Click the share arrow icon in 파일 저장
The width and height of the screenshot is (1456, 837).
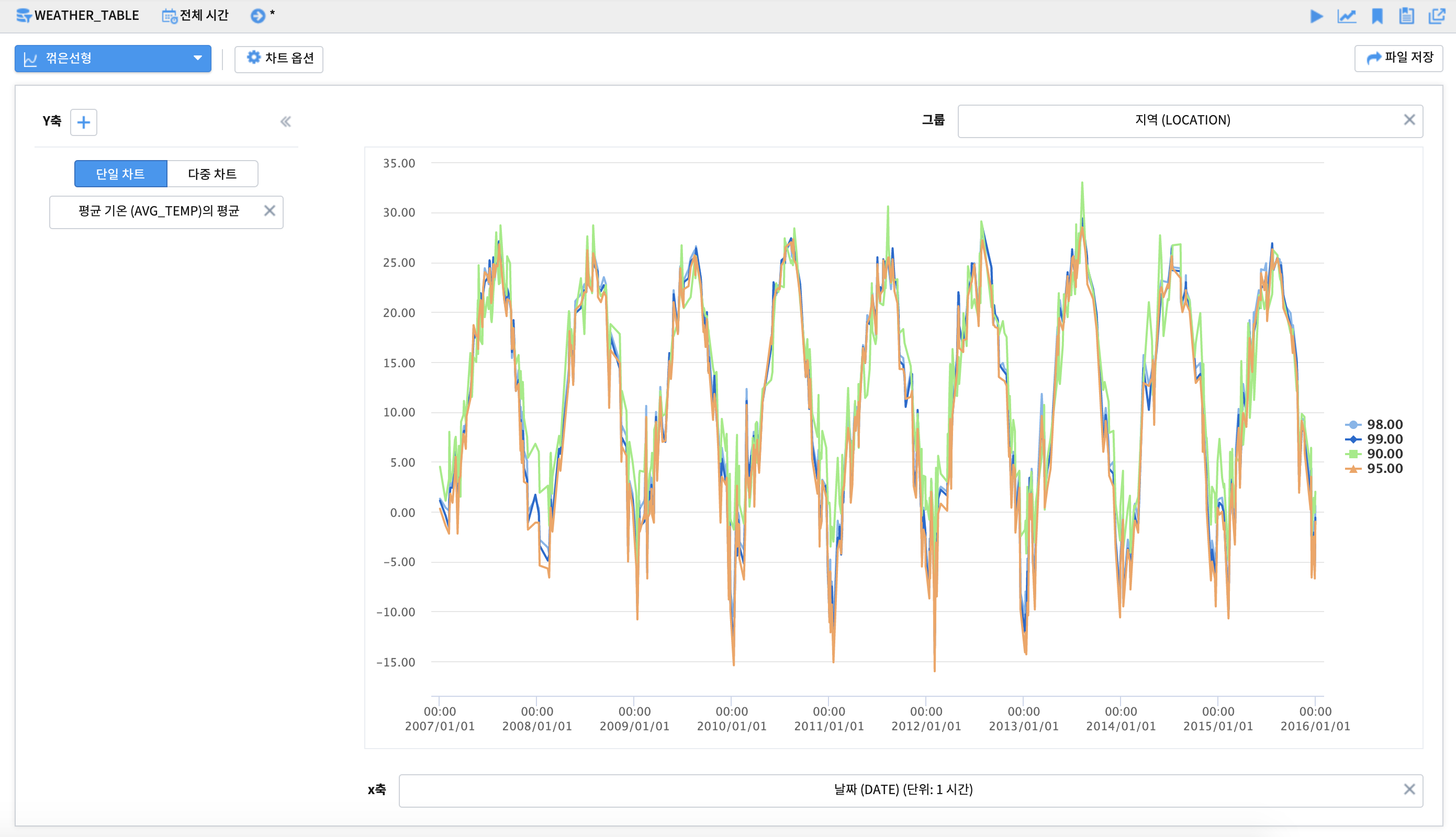point(1374,58)
